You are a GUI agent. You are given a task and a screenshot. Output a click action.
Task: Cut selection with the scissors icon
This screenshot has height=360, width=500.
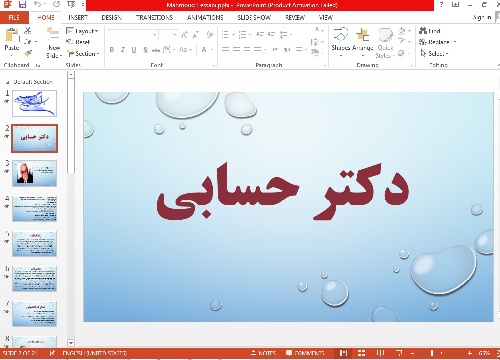pos(28,31)
